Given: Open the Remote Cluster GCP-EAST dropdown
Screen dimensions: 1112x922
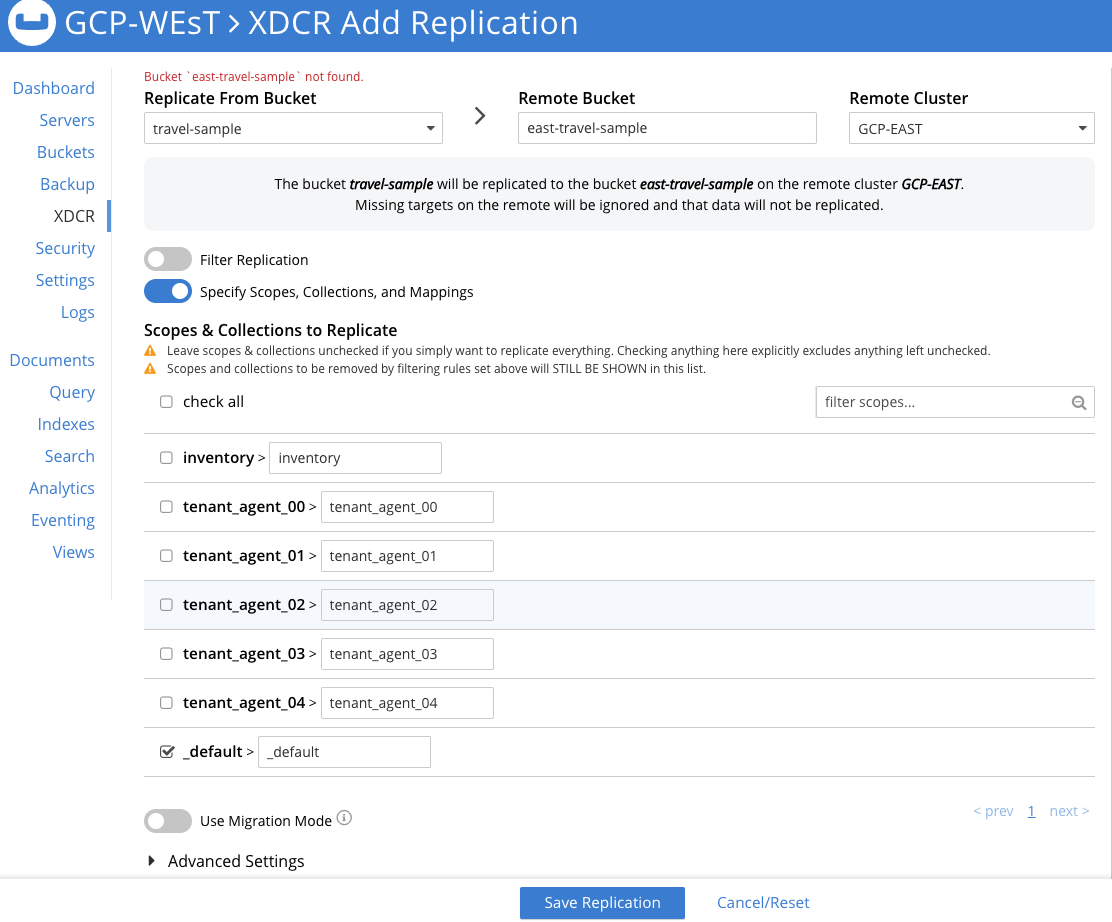Looking at the screenshot, I should (972, 128).
